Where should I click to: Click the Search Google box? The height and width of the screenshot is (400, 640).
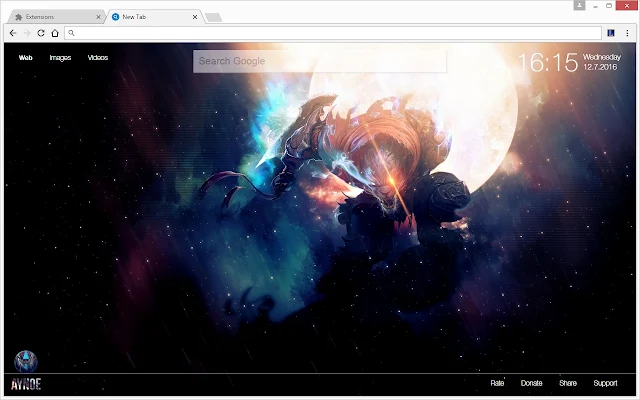tap(320, 61)
